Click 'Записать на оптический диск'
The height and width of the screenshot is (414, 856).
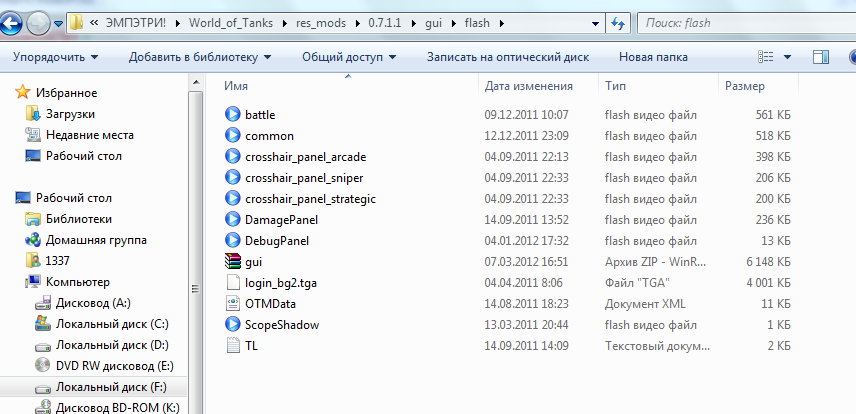point(508,57)
